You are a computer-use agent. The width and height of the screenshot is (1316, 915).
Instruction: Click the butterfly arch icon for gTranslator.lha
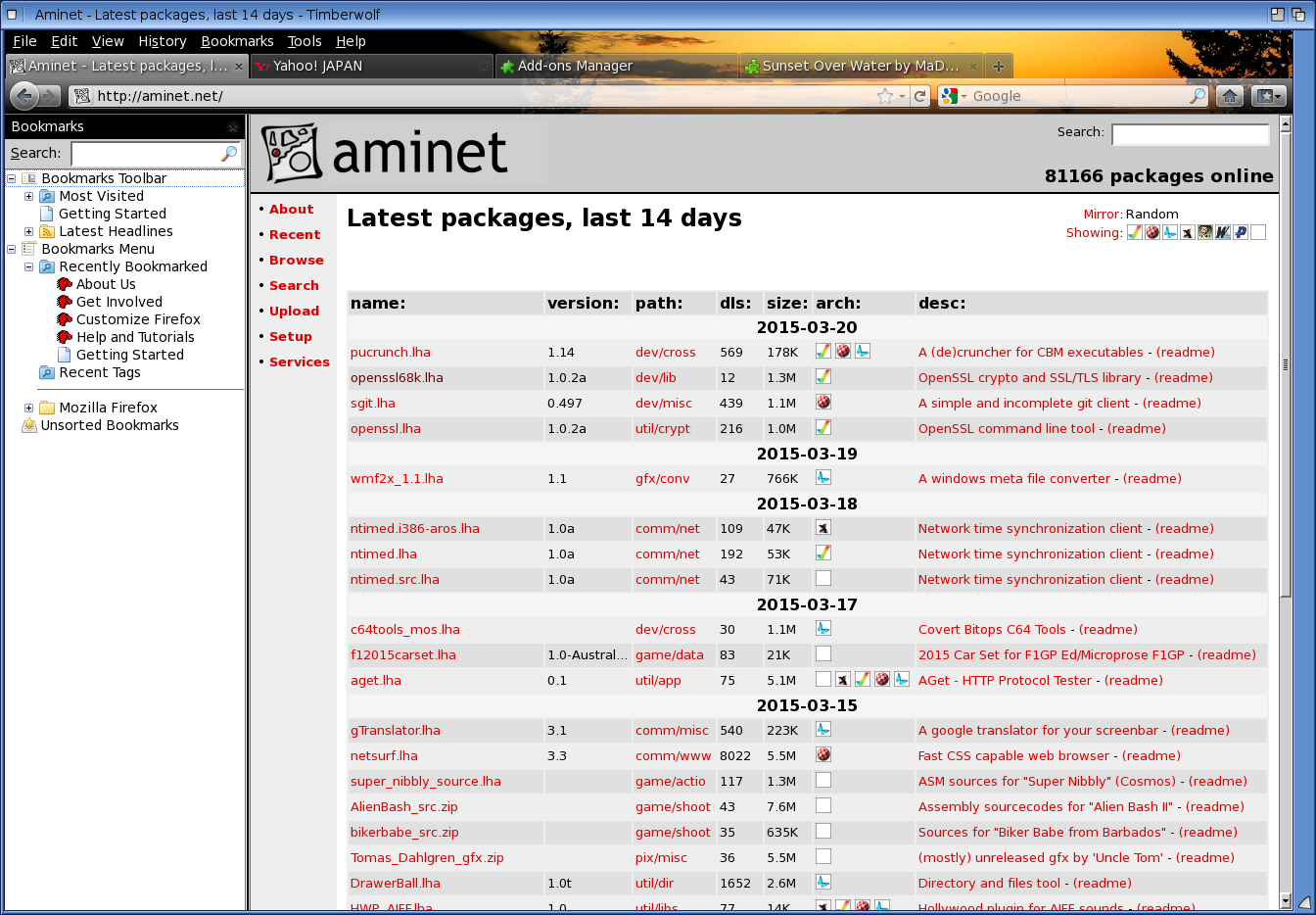click(823, 729)
